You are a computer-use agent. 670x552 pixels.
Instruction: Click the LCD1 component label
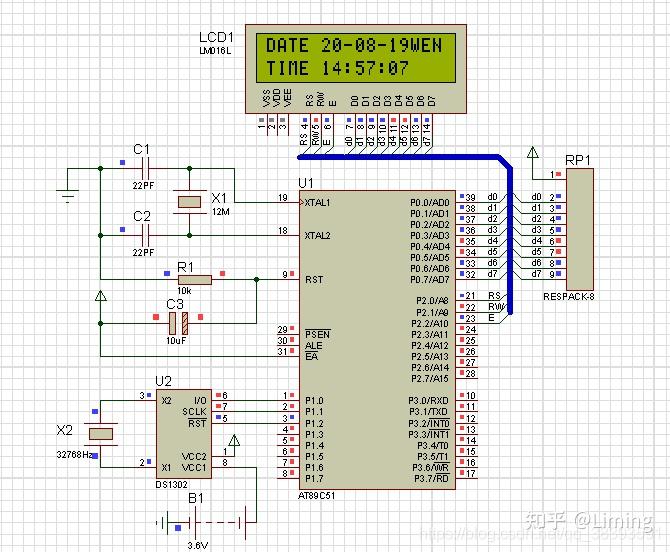tap(216, 38)
